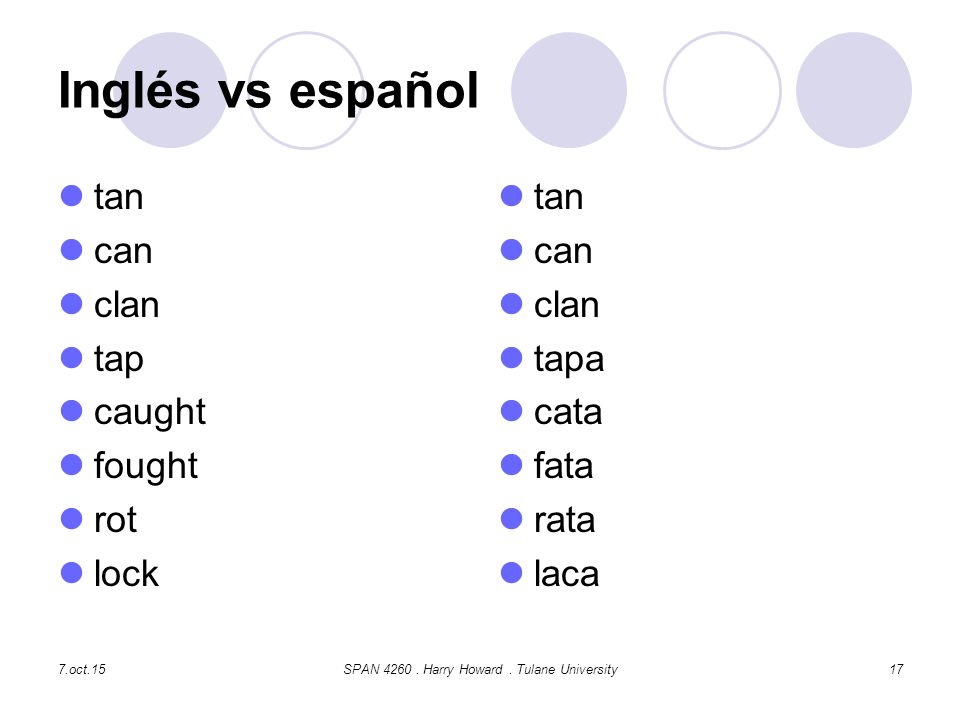The width and height of the screenshot is (960, 720).
Task: Select the English word 'tan' in left column
Action: coord(119,197)
